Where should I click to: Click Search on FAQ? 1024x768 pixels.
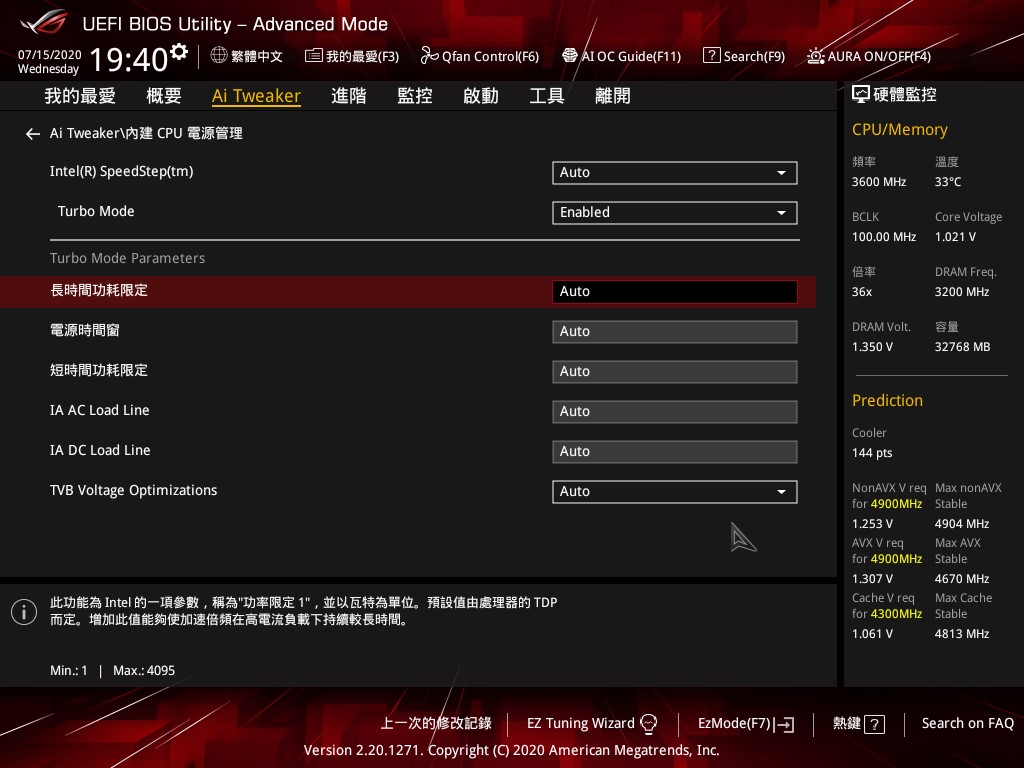coord(967,724)
